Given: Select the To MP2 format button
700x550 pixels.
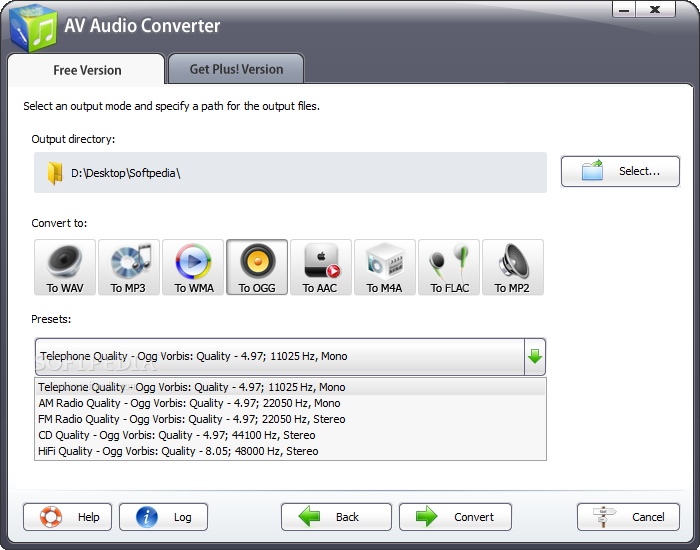Looking at the screenshot, I should tap(513, 267).
